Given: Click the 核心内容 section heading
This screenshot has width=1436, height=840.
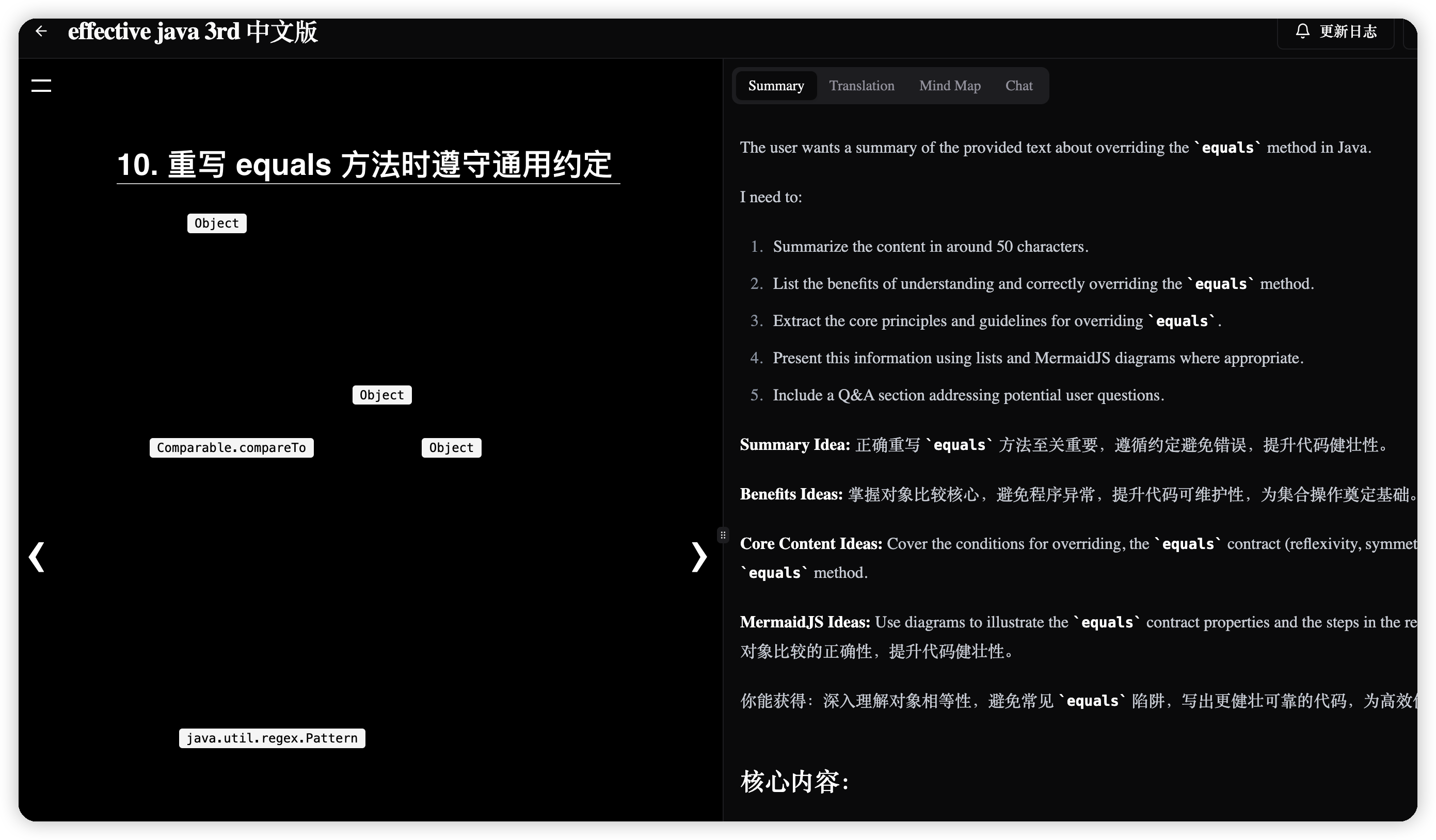Looking at the screenshot, I should pos(794,781).
